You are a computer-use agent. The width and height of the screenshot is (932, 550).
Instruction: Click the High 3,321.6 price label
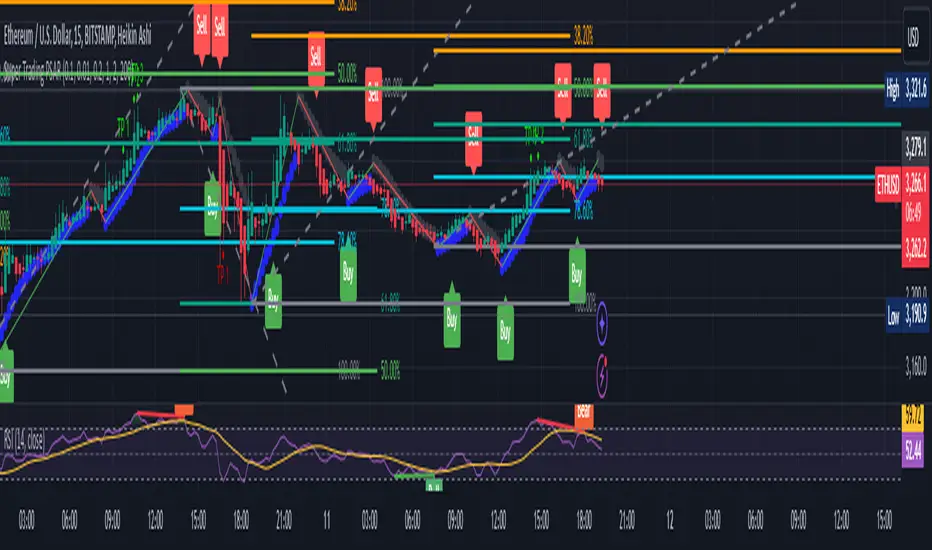point(906,89)
